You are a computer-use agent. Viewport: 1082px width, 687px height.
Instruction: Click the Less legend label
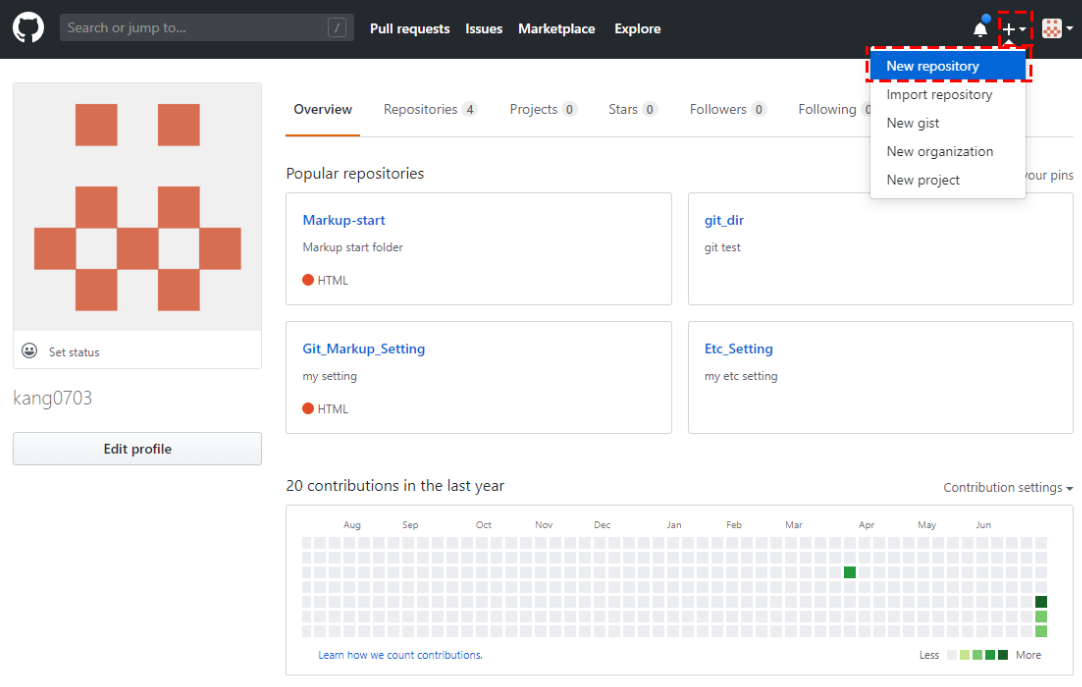[929, 655]
